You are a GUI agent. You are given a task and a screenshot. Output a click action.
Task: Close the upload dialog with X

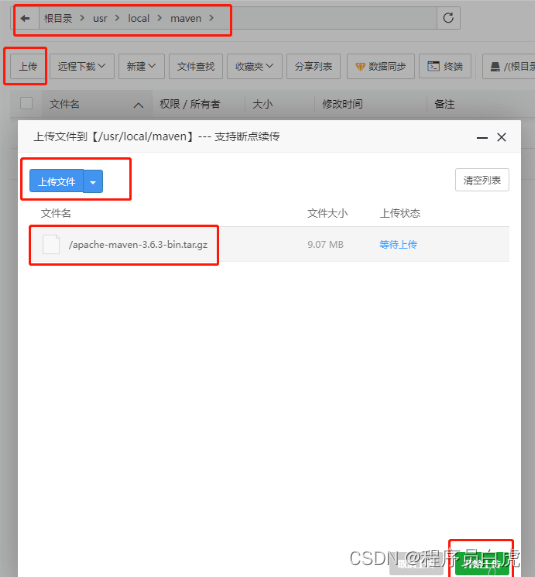[501, 137]
